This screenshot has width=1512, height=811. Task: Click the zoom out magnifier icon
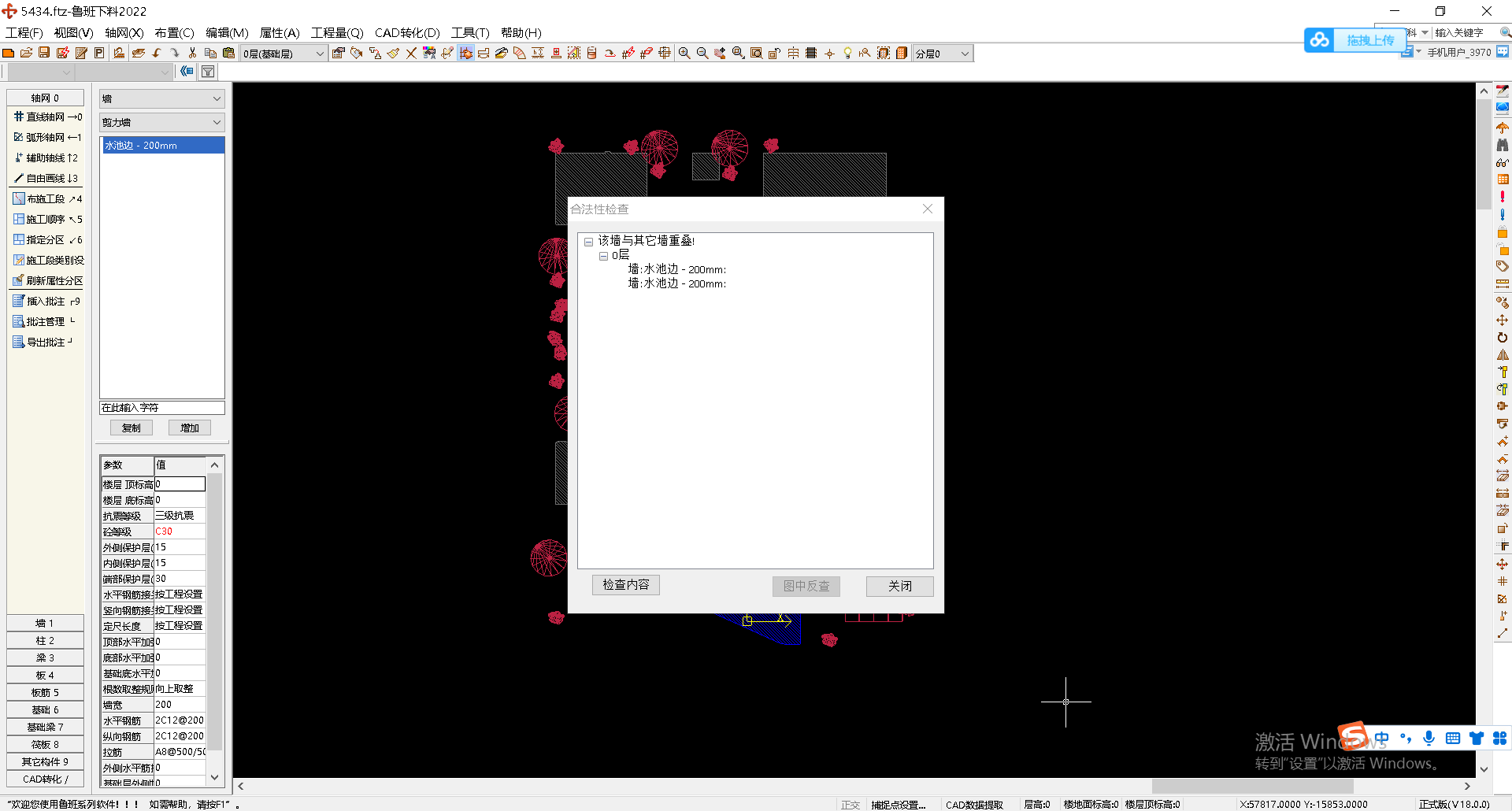(x=702, y=53)
